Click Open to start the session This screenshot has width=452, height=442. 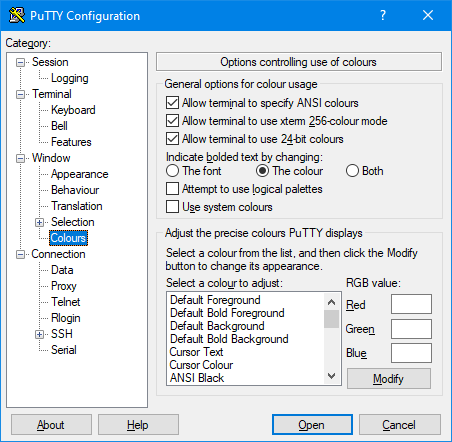[x=312, y=425]
